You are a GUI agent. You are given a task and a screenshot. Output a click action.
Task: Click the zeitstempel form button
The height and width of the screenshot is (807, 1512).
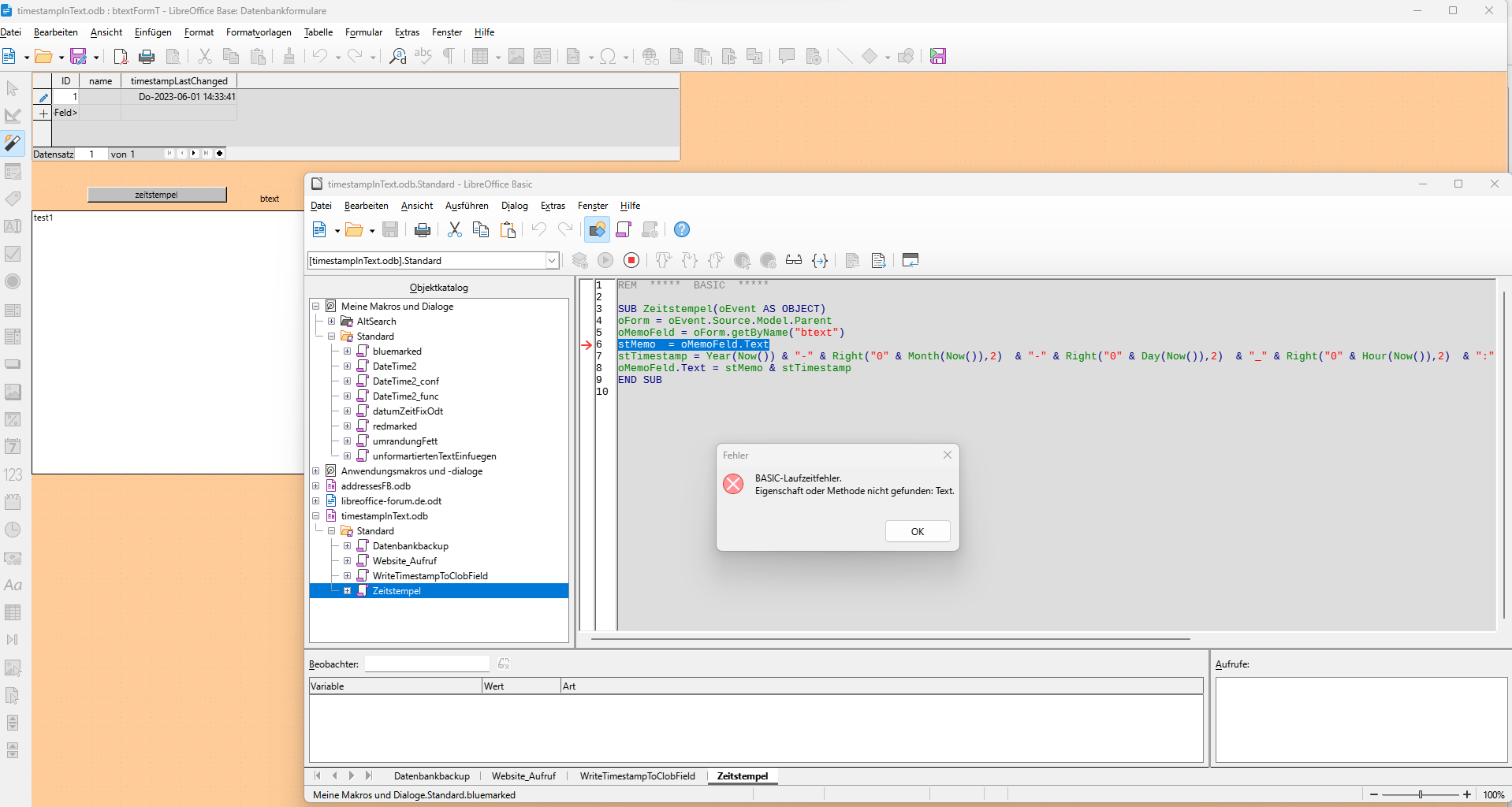(x=157, y=195)
